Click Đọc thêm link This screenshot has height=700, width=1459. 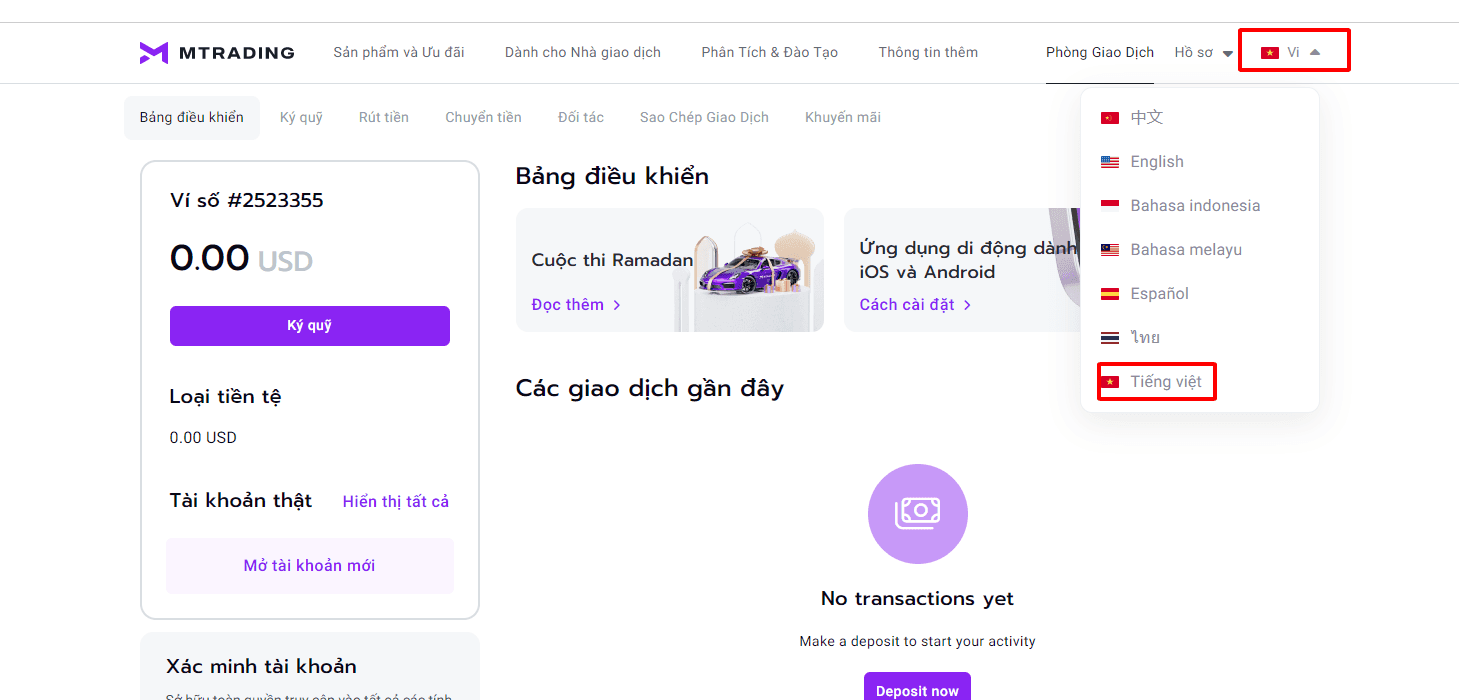coord(576,305)
